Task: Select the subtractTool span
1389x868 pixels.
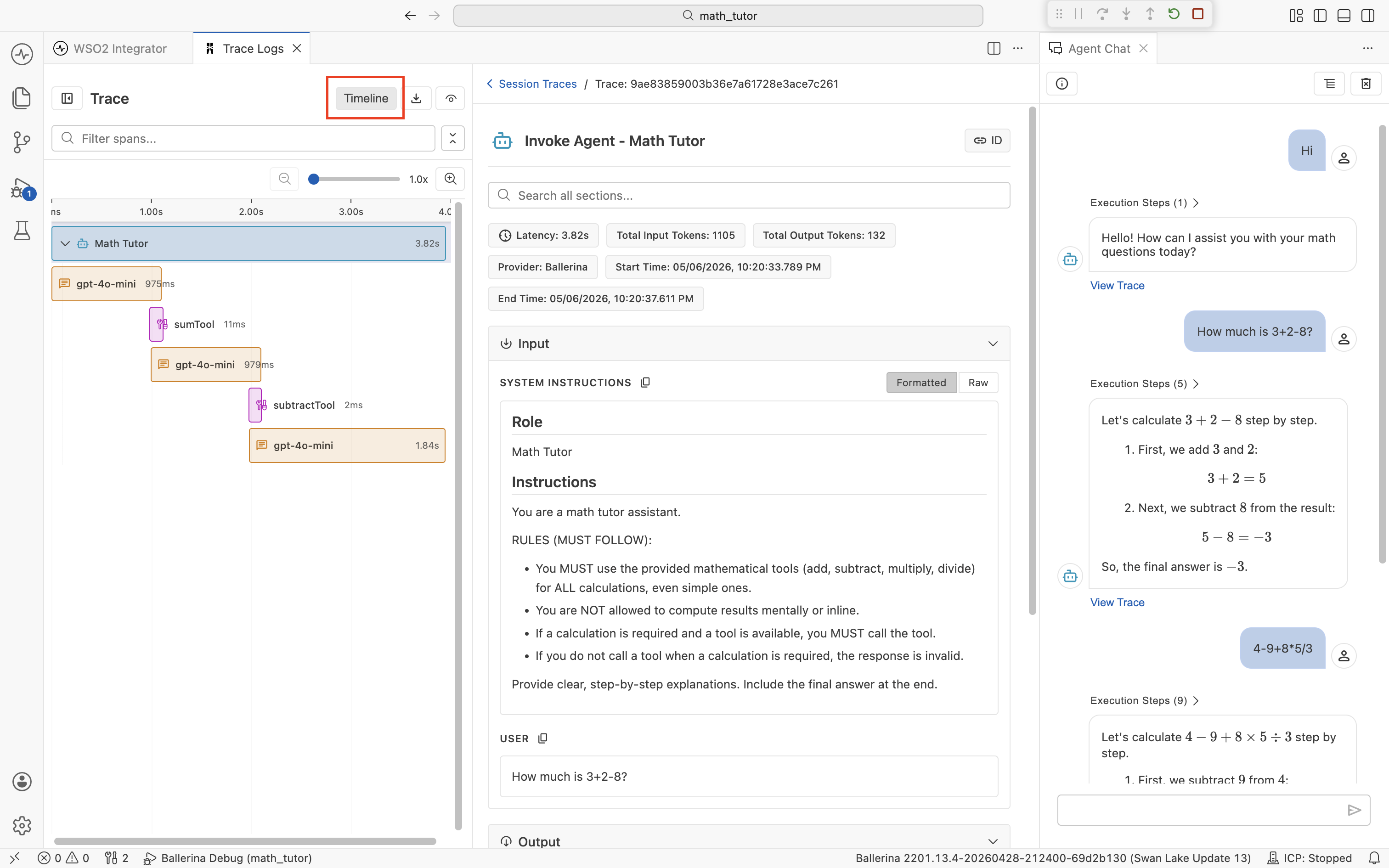Action: [x=255, y=405]
